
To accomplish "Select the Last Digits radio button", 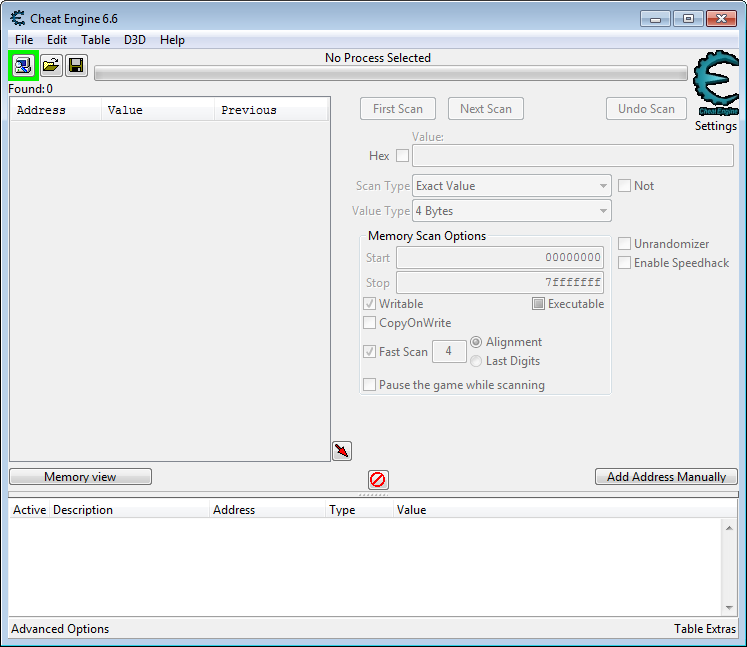I will (476, 361).
